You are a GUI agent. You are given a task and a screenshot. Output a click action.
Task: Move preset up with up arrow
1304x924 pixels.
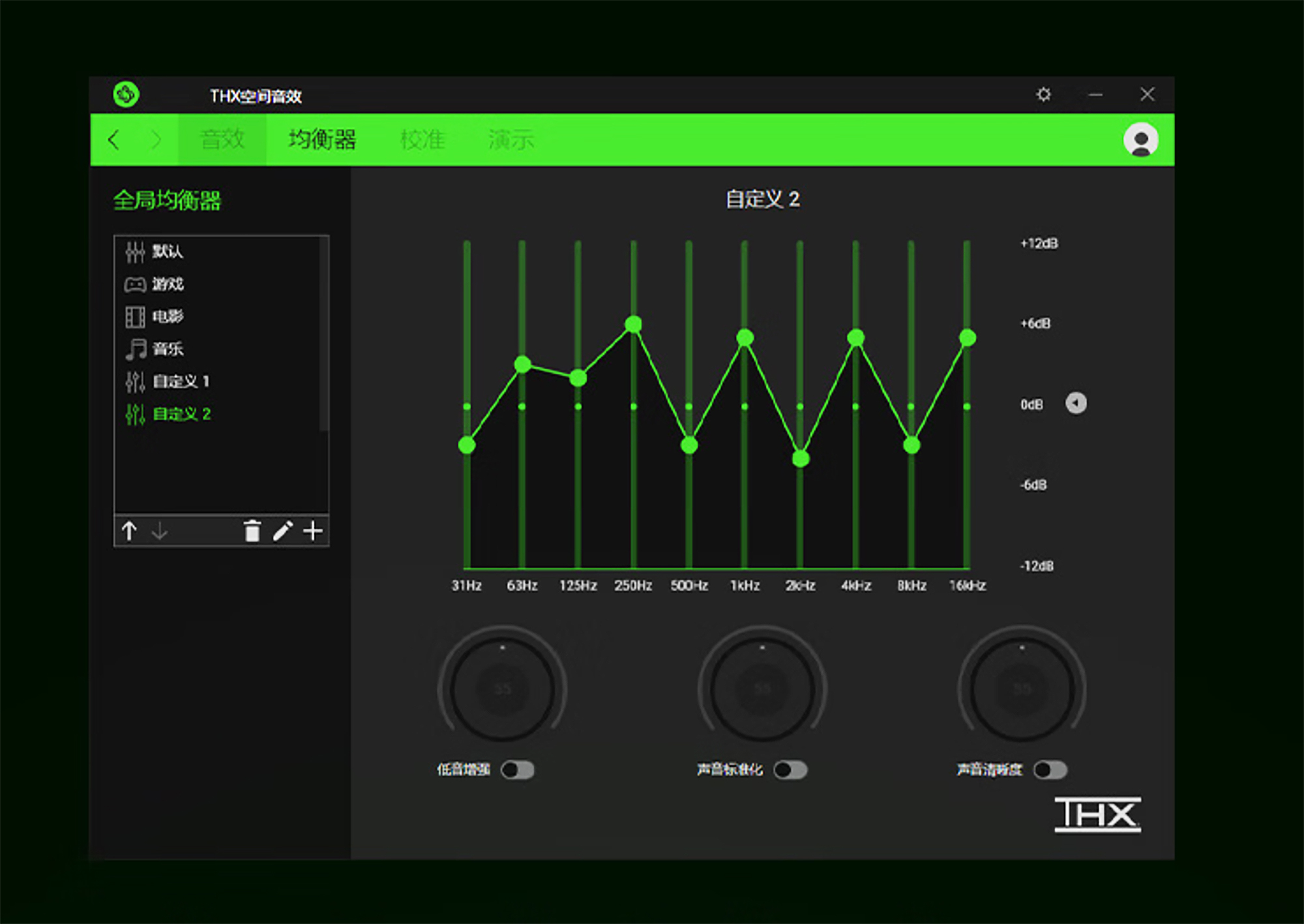pyautogui.click(x=129, y=531)
